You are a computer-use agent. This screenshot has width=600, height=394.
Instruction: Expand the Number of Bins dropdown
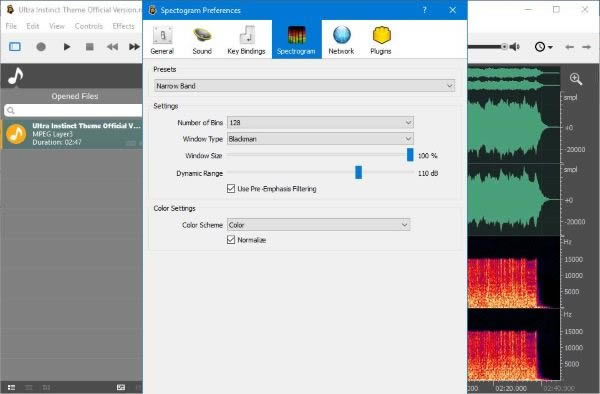coord(320,122)
